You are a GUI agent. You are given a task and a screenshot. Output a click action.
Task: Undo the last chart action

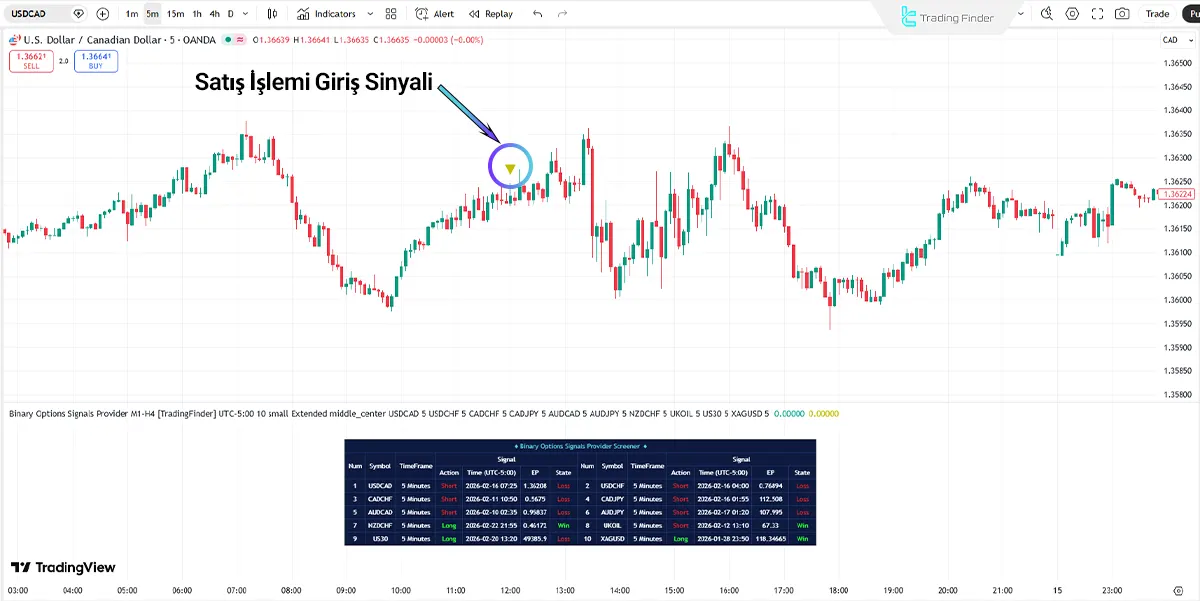coord(537,13)
